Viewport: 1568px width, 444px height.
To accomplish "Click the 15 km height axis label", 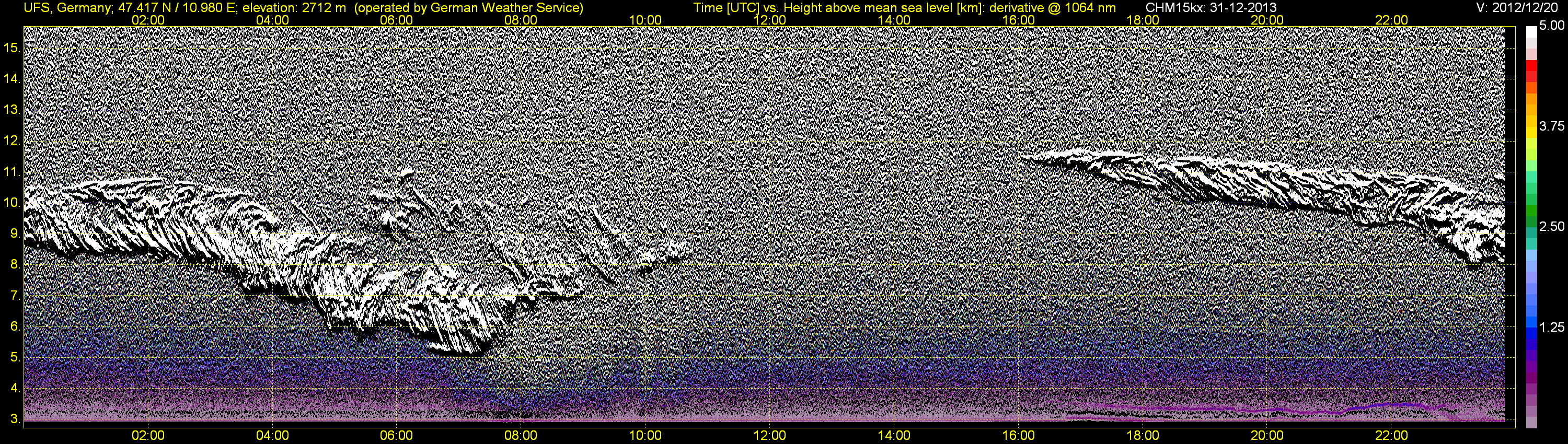I will (11, 48).
